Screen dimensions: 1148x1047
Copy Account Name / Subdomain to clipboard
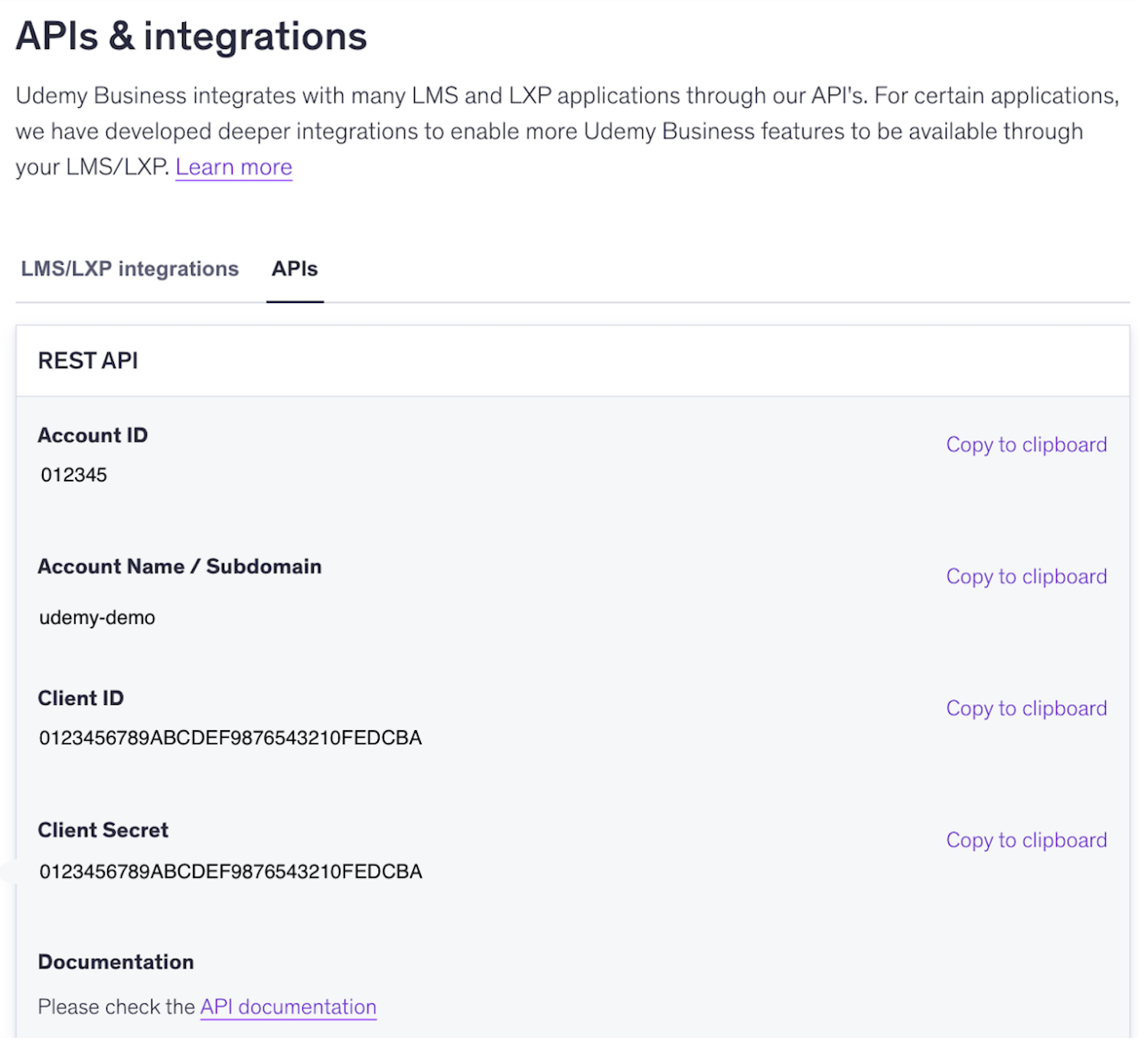[x=1026, y=576]
